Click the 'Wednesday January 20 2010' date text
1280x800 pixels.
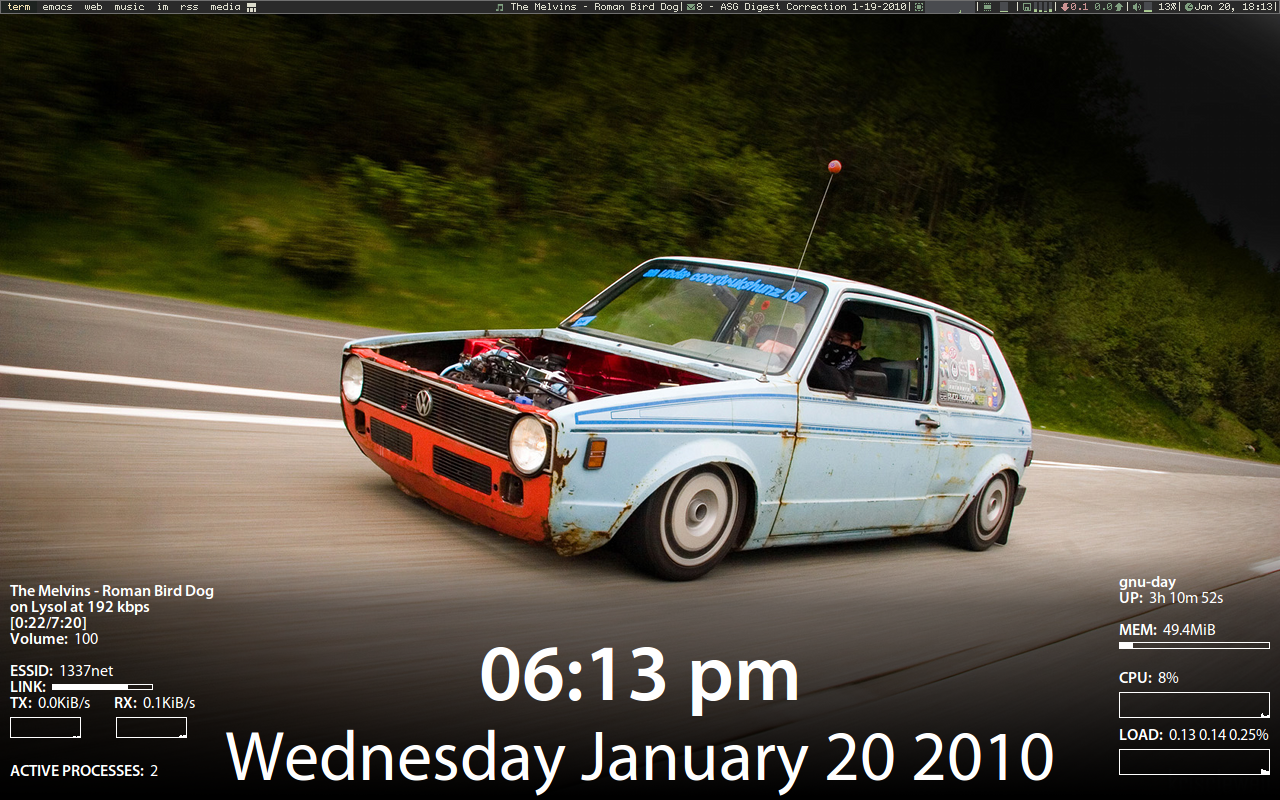[640, 758]
